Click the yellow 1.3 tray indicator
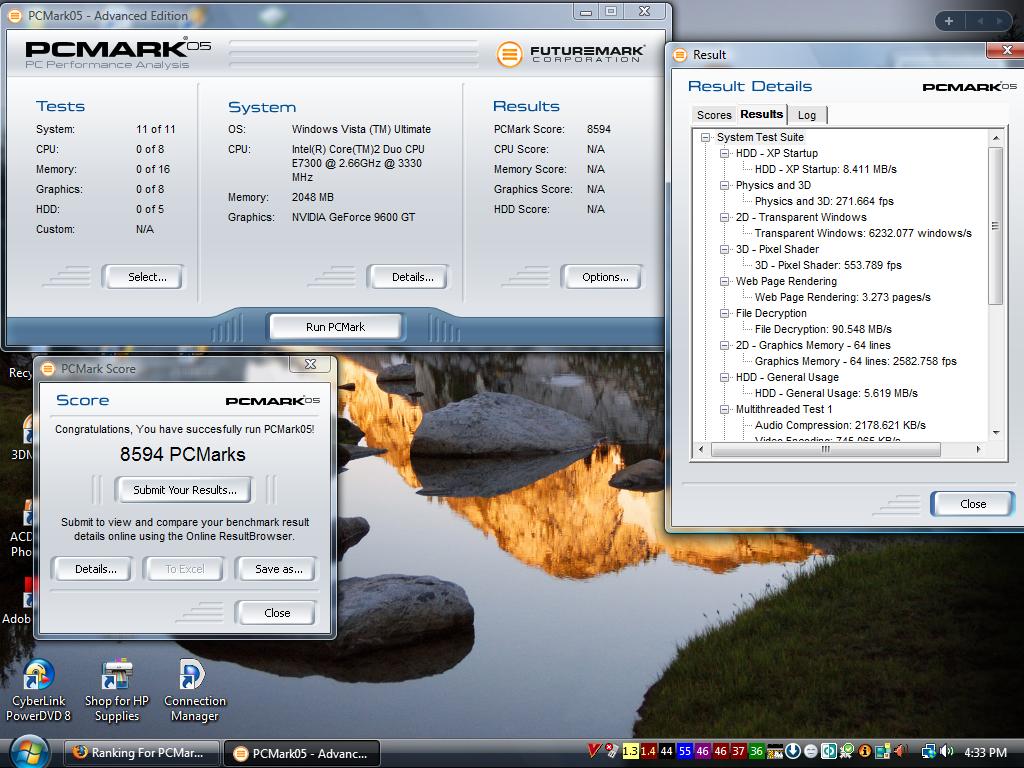 pos(630,751)
